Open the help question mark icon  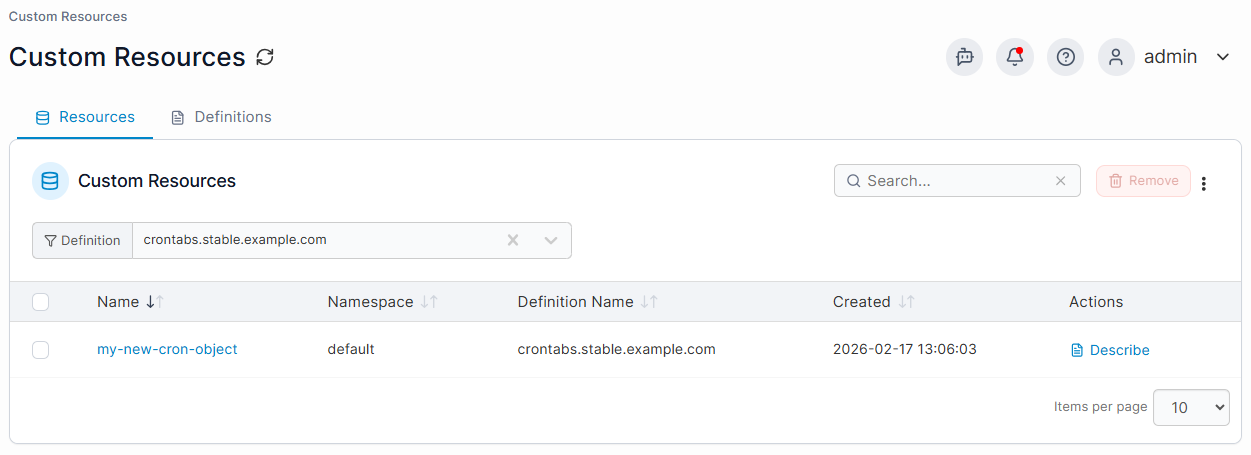tap(1066, 57)
